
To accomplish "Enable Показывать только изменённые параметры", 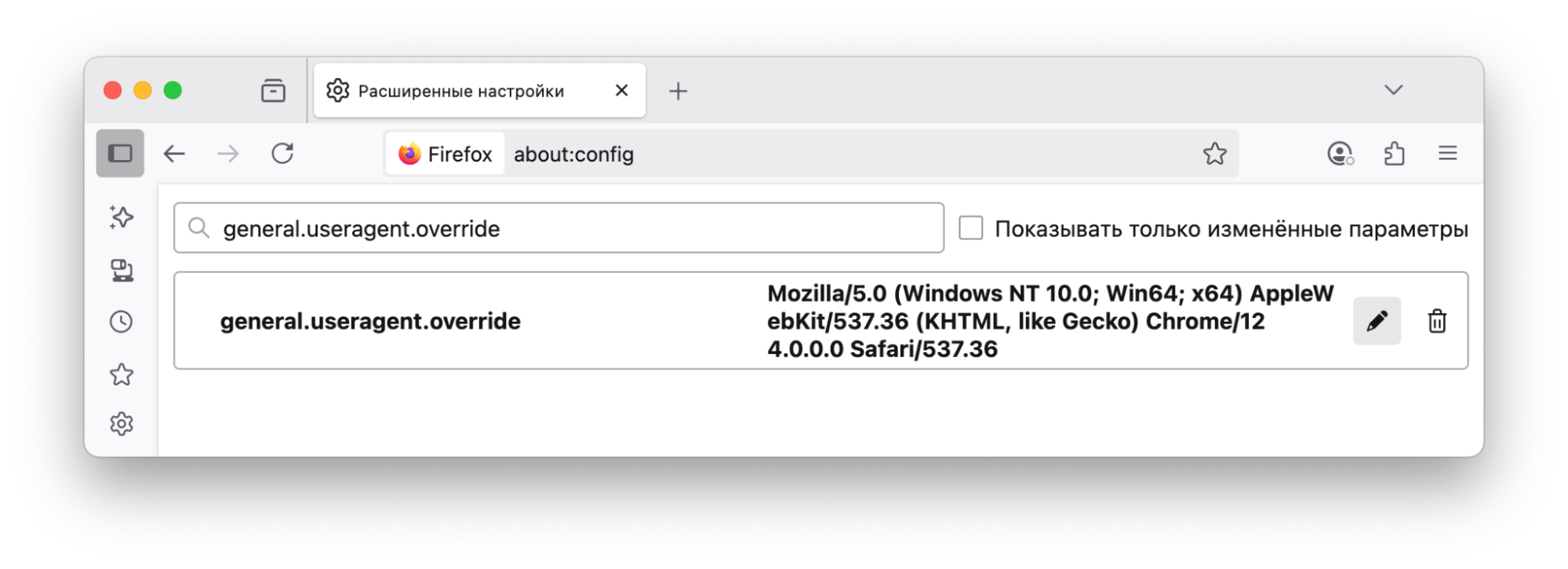I will coord(971,228).
